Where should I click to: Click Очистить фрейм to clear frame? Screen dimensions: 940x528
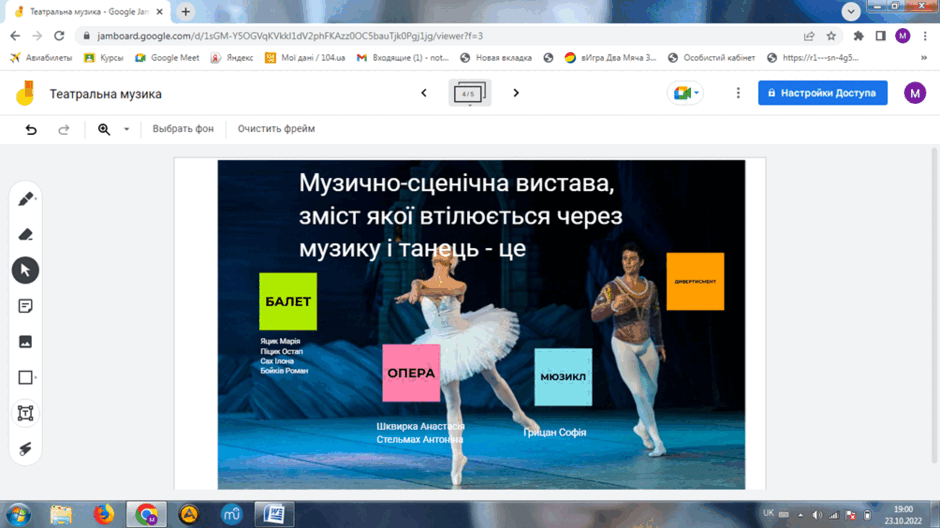[276, 129]
